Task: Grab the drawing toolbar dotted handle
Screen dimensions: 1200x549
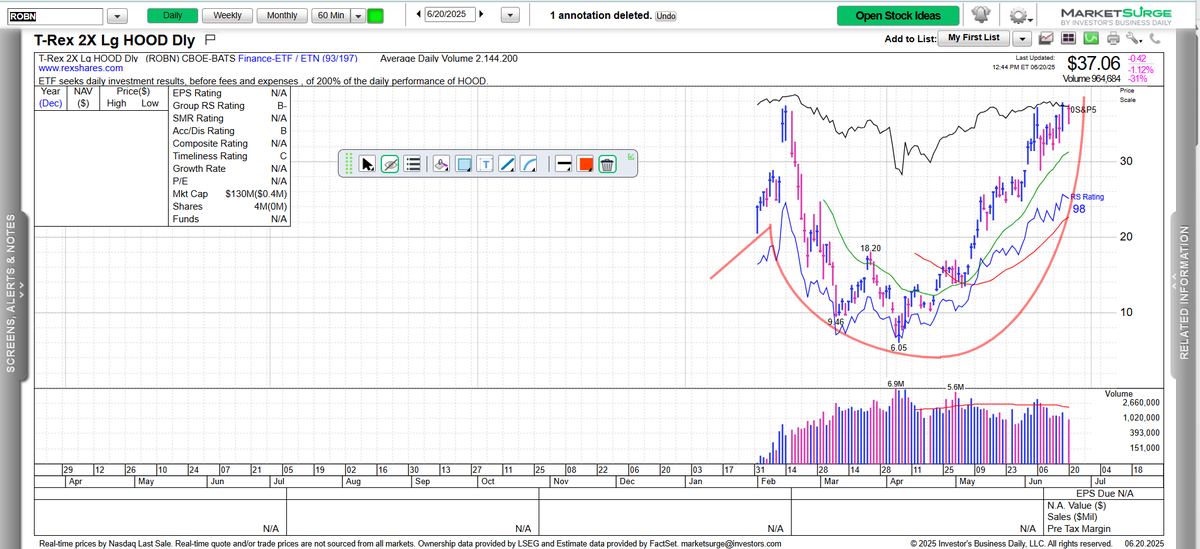Action: 348,164
